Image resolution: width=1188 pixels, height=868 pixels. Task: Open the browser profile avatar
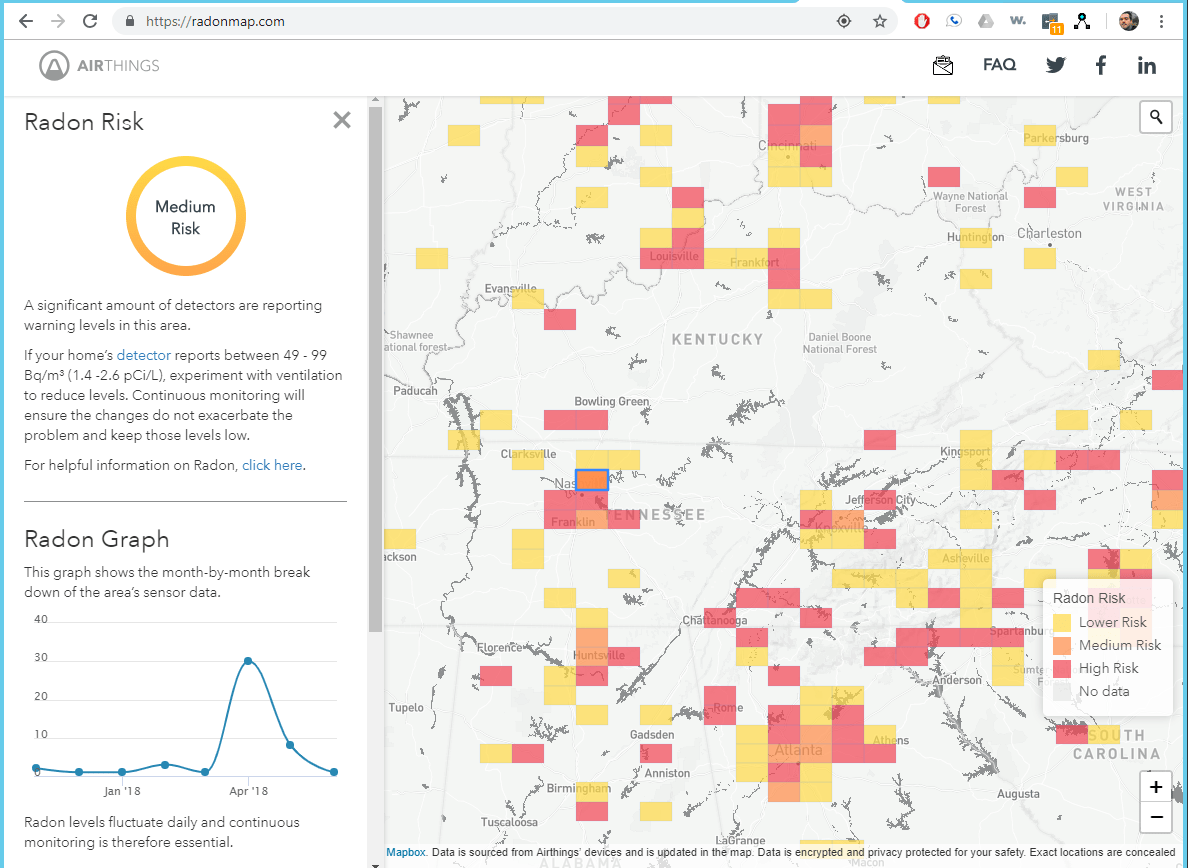click(1128, 20)
